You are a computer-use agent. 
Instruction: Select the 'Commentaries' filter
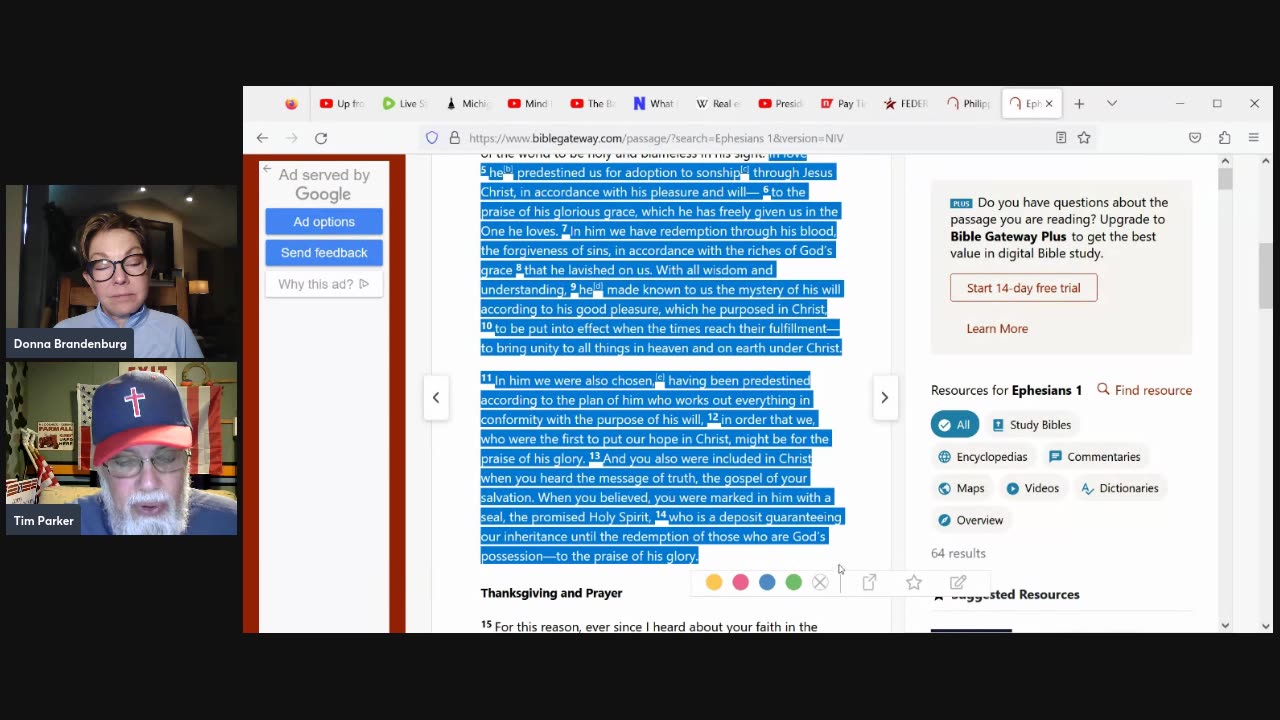(x=1094, y=457)
